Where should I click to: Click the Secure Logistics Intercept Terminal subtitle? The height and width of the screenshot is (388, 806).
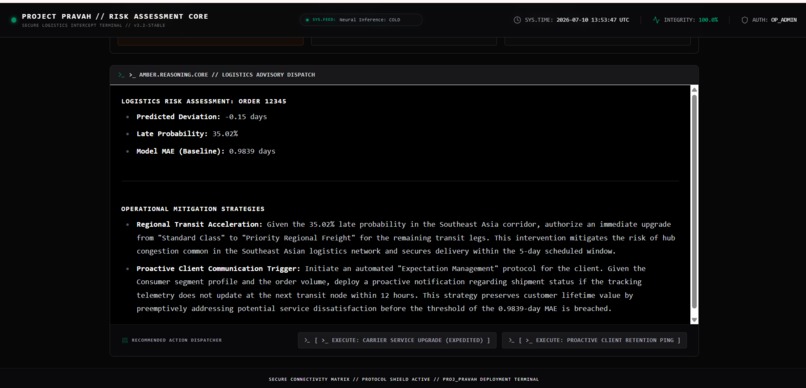coord(94,25)
